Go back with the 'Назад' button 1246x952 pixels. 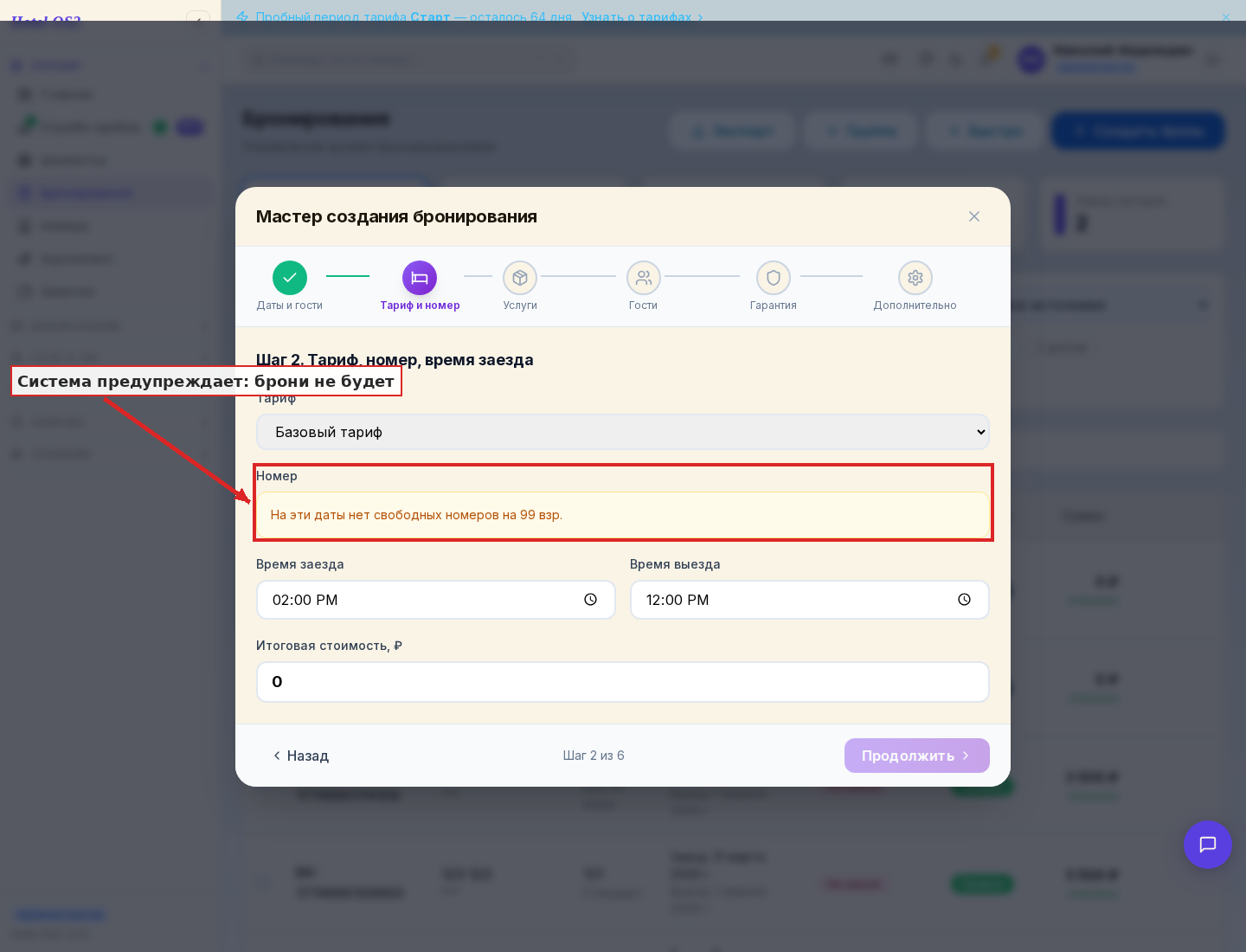pyautogui.click(x=300, y=756)
